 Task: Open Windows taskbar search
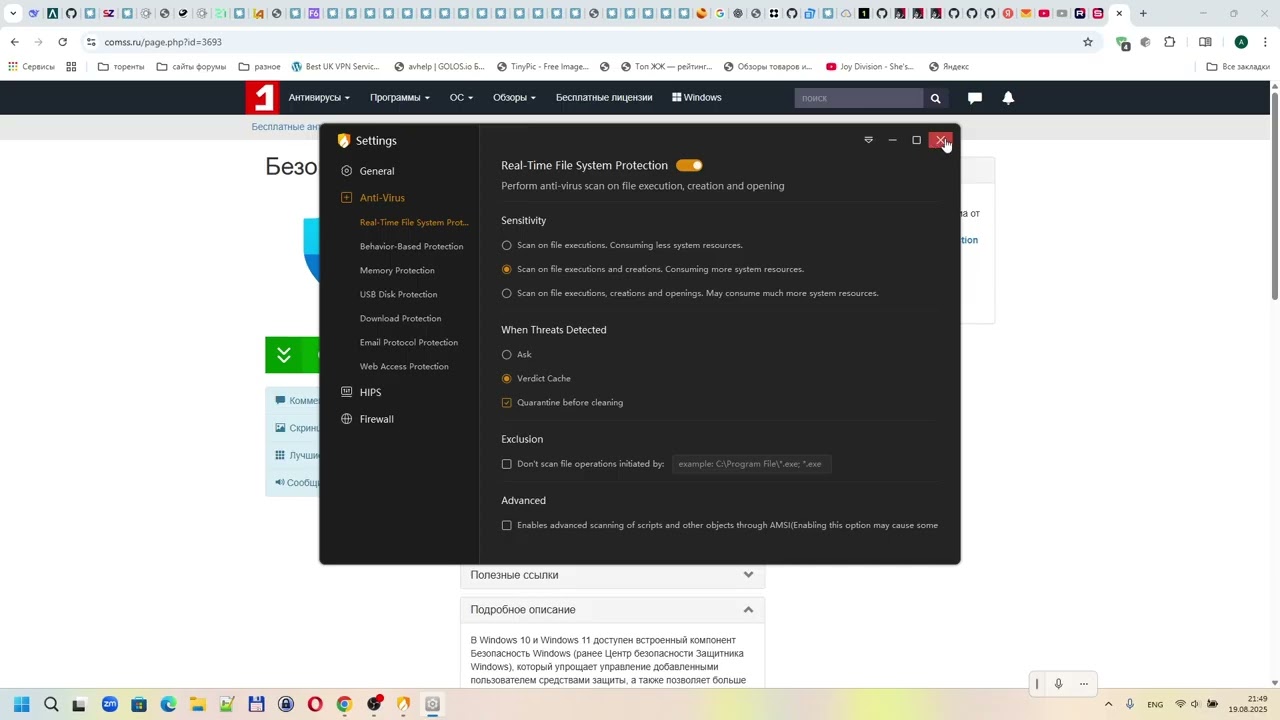51,704
